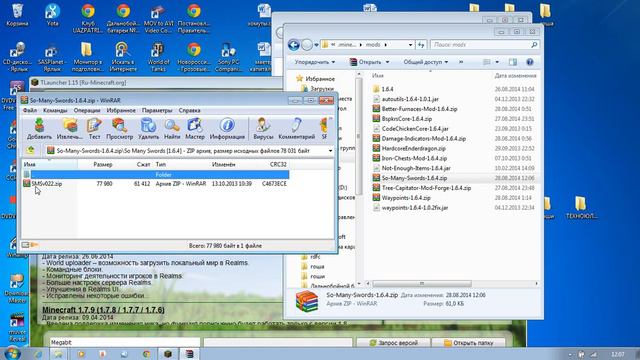Select Waypoints-1.6.4.zip file
This screenshot has height=360, width=640.
[406, 198]
